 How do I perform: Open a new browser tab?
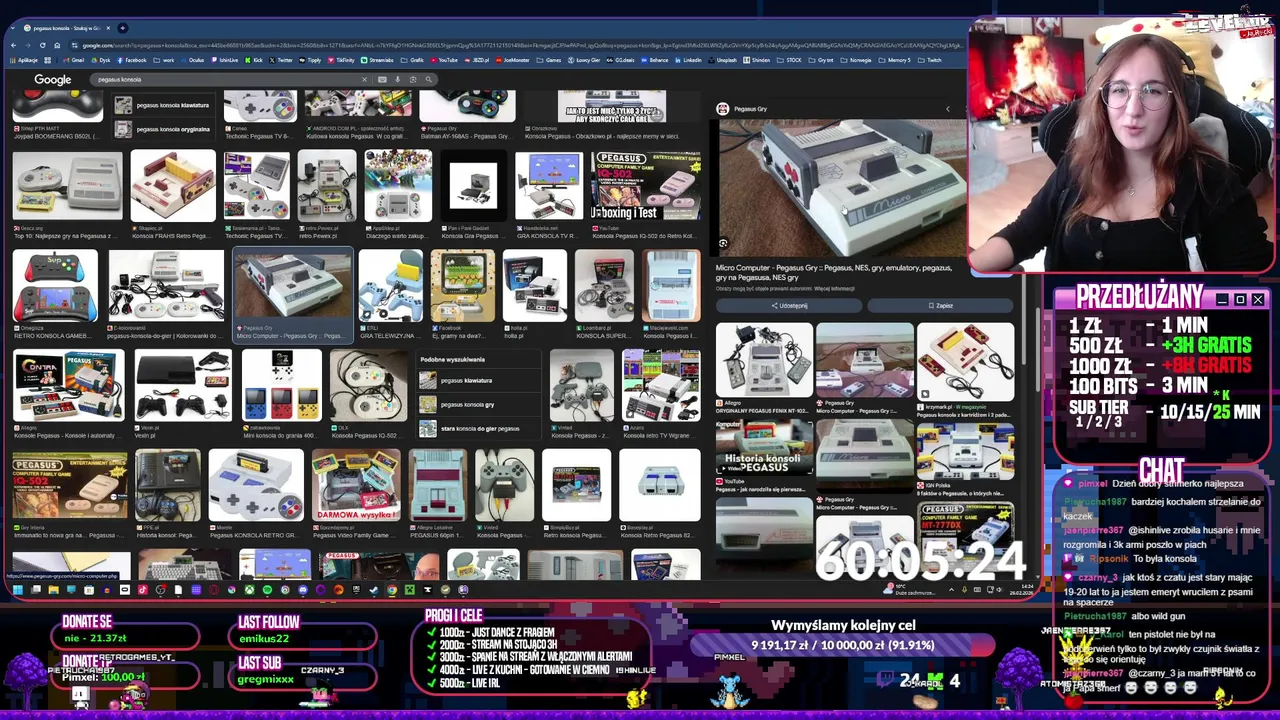coord(122,28)
